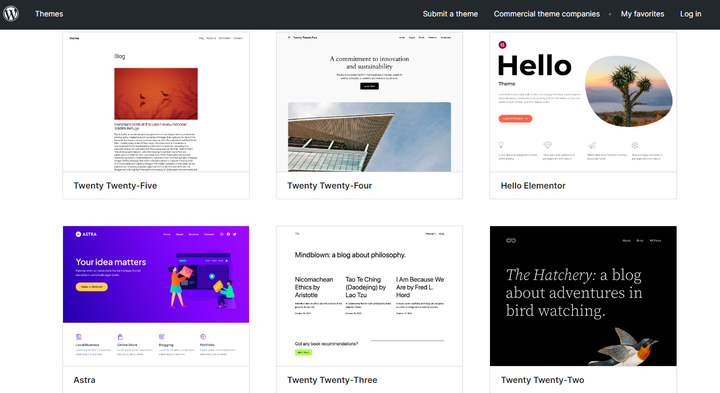Click the Twenty Twenty-Three theme name
This screenshot has height=393, width=720.
pyautogui.click(x=332, y=380)
